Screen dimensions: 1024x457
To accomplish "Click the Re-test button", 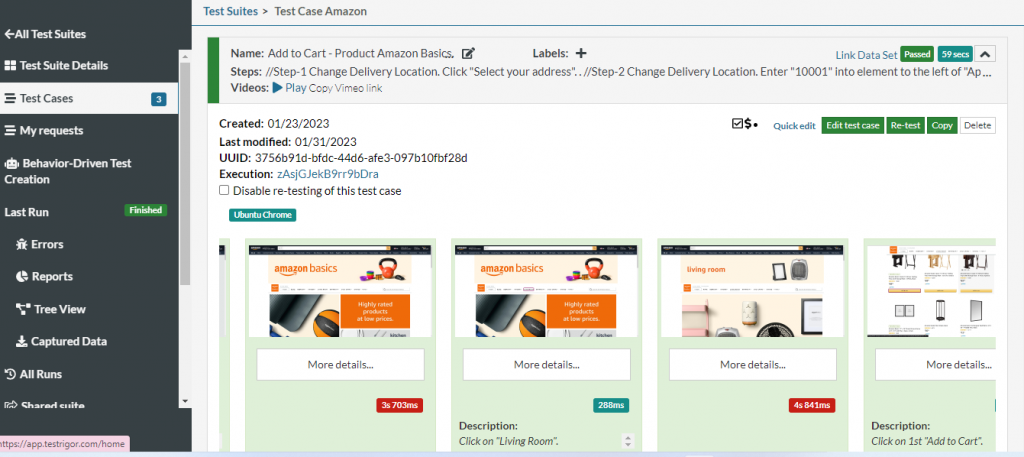I will pyautogui.click(x=904, y=125).
